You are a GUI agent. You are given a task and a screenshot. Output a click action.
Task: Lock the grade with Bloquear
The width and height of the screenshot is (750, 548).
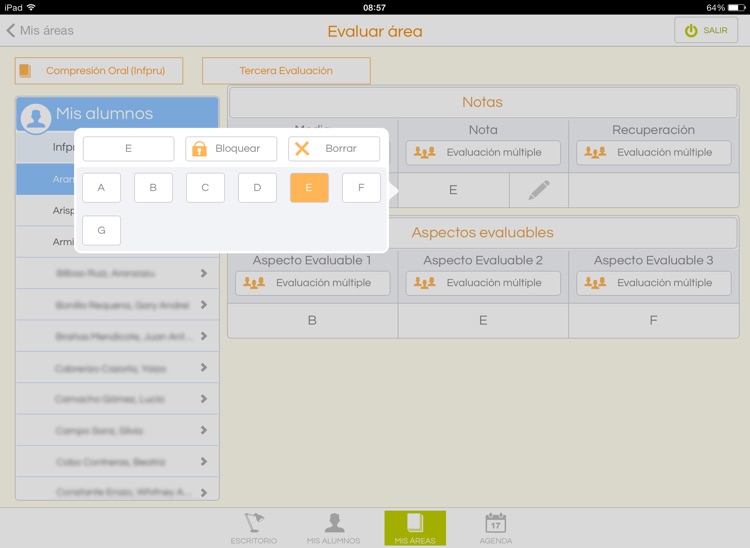(231, 149)
